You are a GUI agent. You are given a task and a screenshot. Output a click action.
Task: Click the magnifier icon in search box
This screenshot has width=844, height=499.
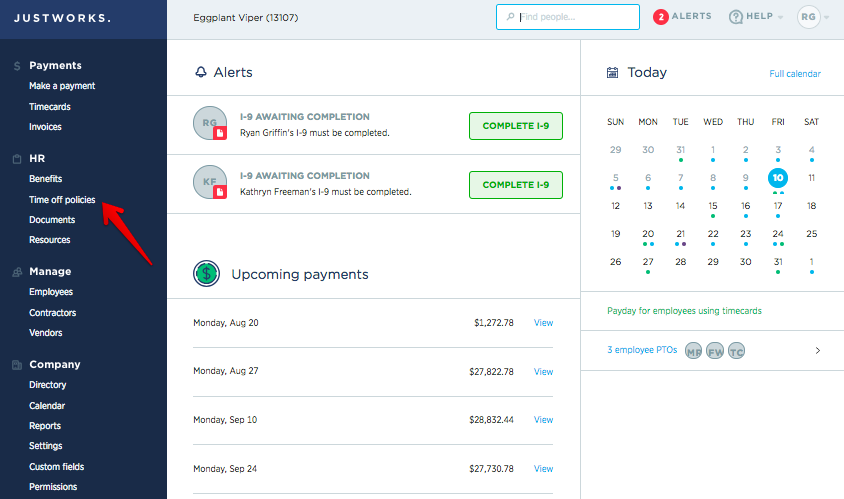(510, 17)
